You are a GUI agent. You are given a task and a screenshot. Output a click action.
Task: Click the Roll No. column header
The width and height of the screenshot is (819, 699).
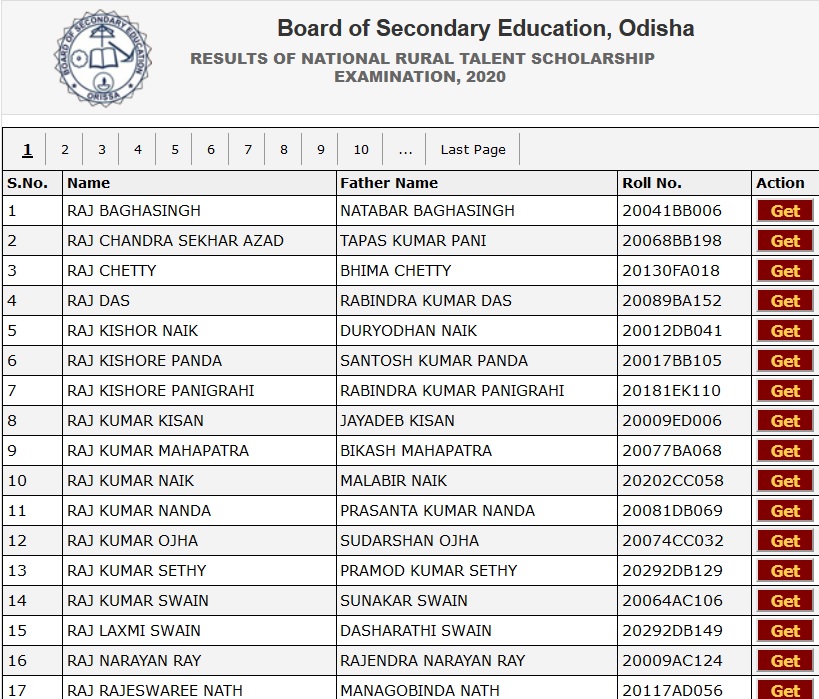pyautogui.click(x=652, y=183)
